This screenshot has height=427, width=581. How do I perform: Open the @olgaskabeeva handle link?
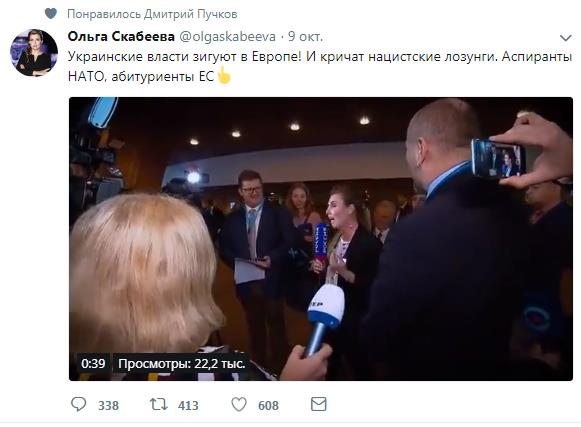point(228,37)
